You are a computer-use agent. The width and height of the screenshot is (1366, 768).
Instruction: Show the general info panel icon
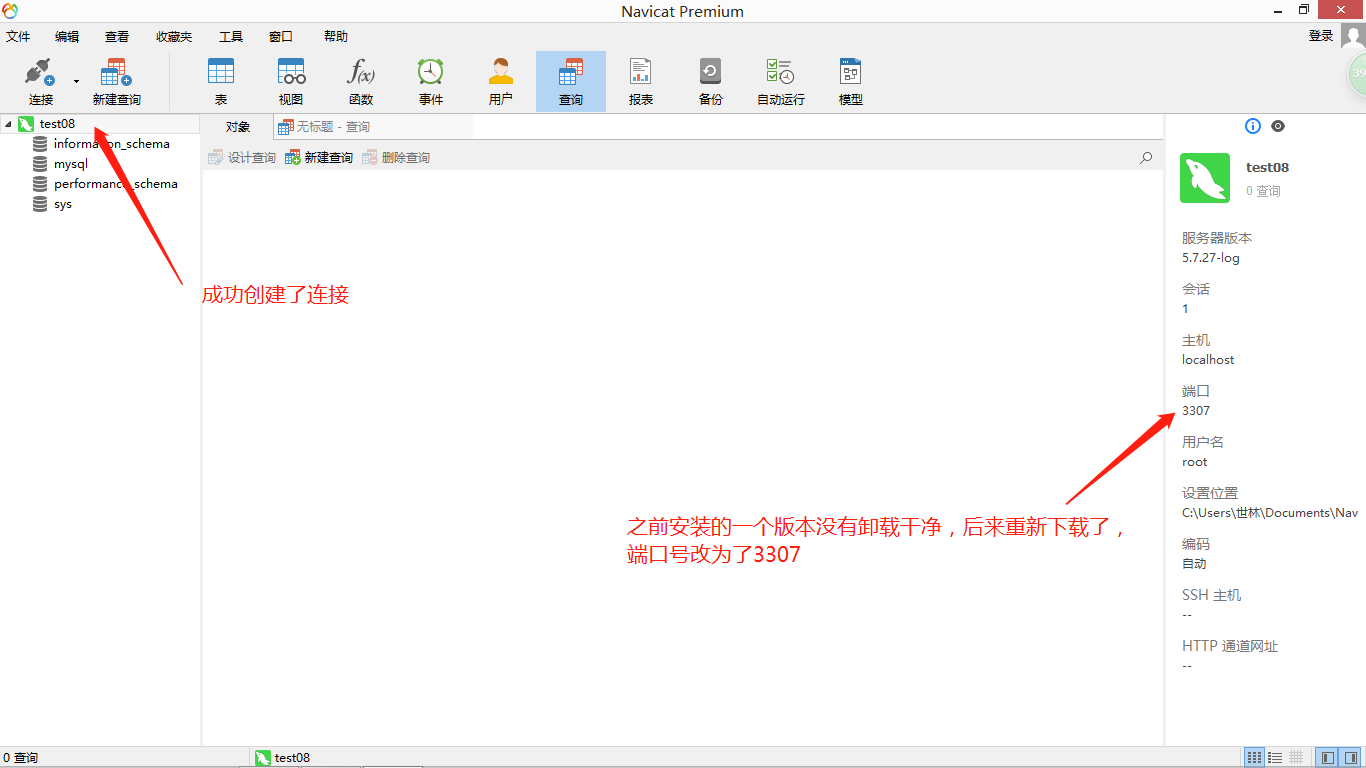(1253, 126)
